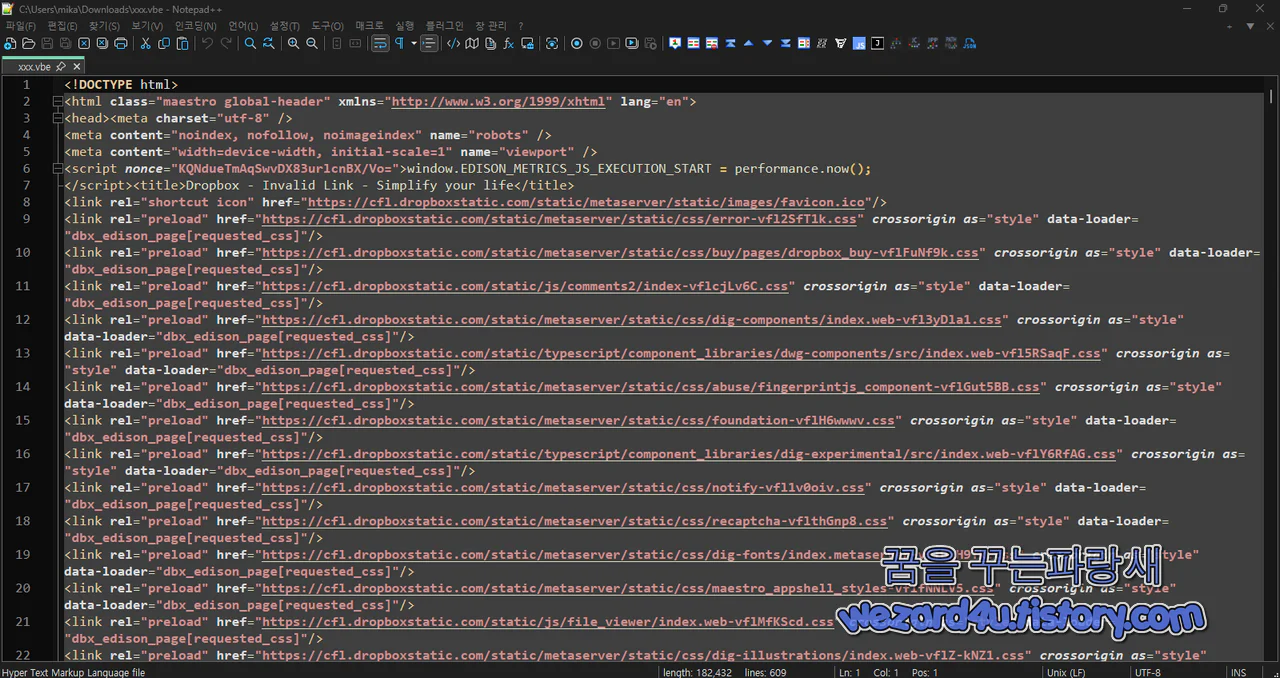
Task: Open the Replace dialog icon
Action: [x=269, y=44]
